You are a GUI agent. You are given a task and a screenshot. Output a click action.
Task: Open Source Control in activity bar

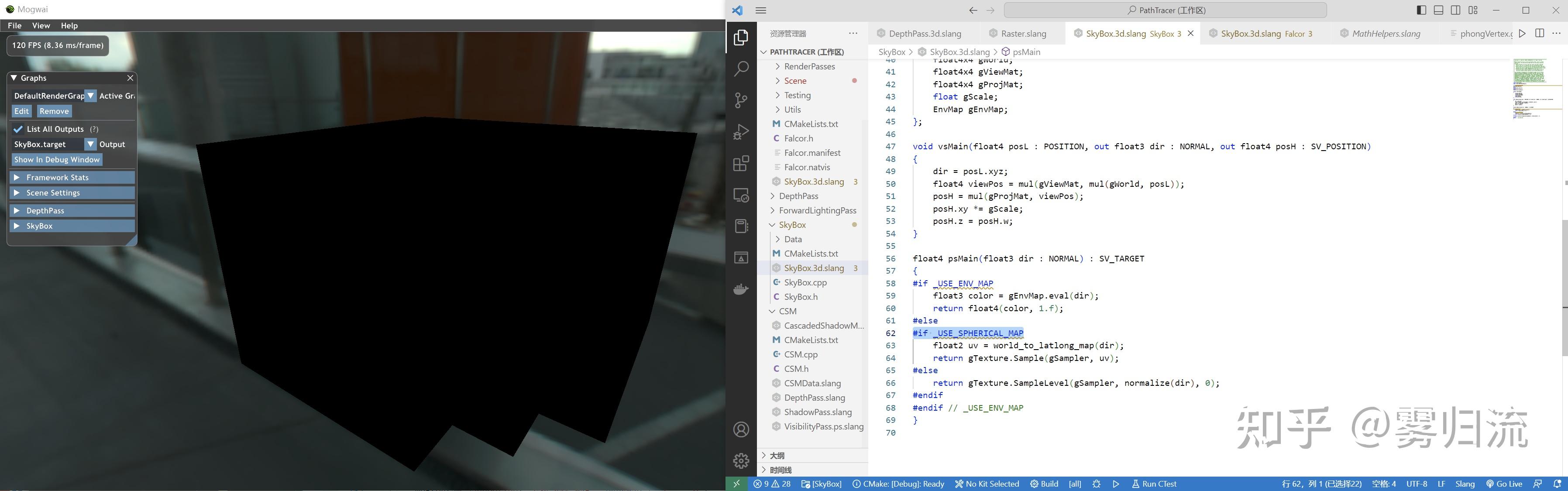coord(741,100)
